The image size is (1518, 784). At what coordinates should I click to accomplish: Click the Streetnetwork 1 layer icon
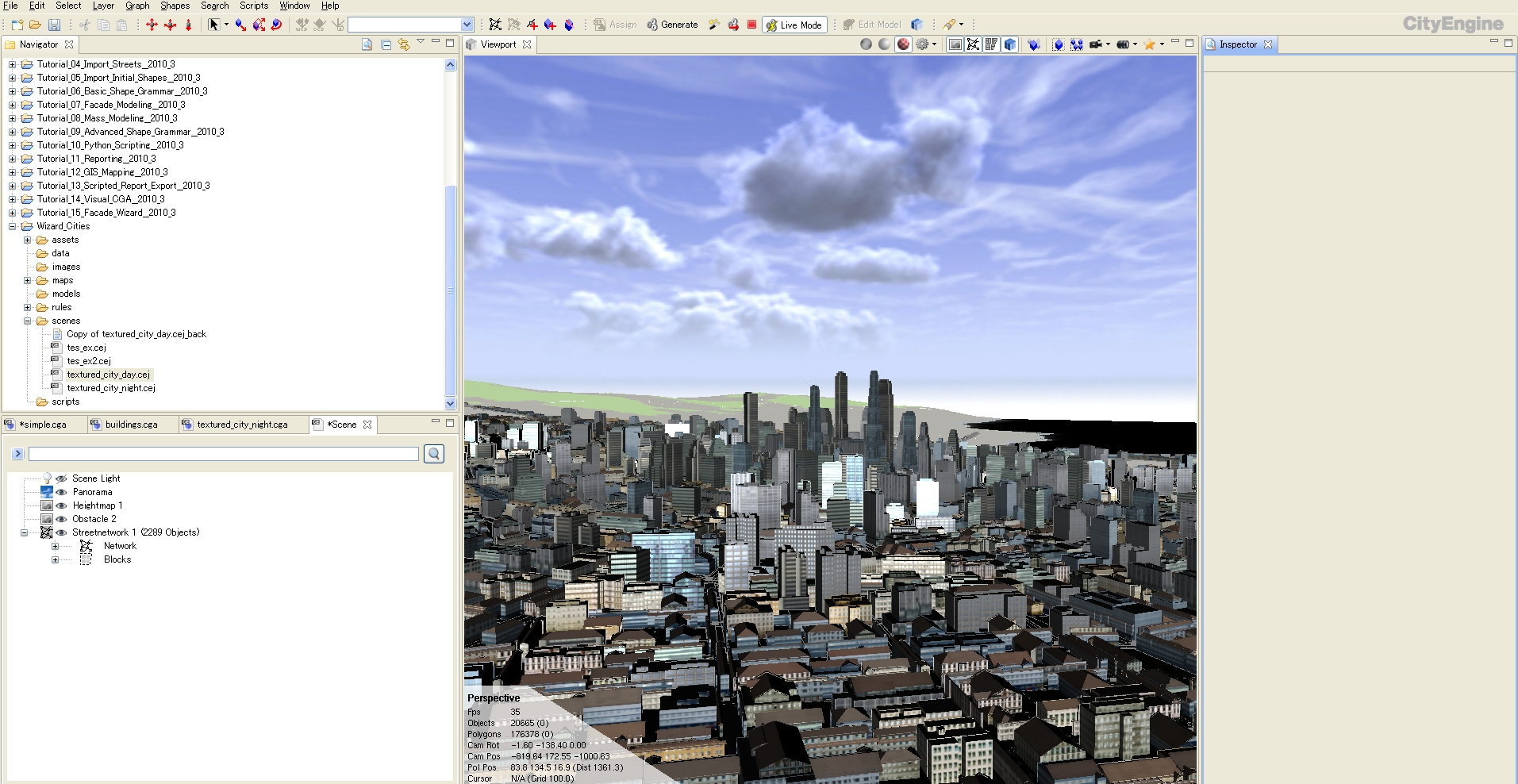point(47,532)
